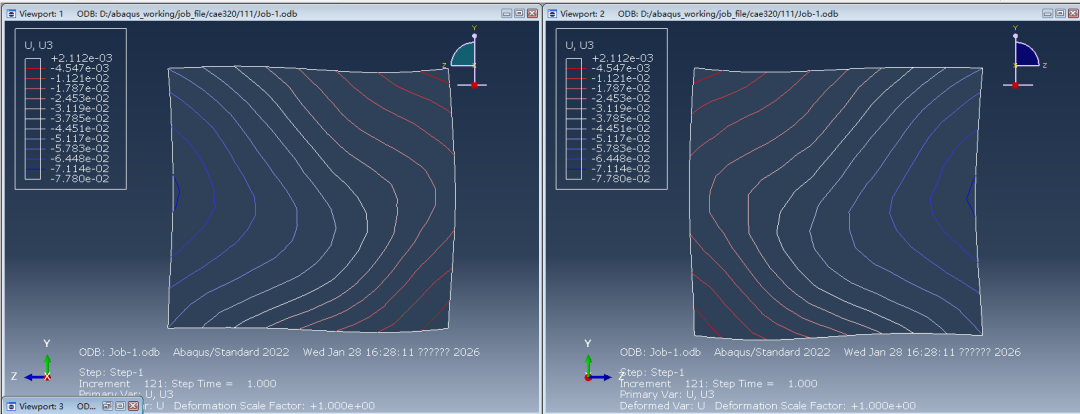Minimize Viewport 1 window
The image size is (1080, 414).
tap(507, 13)
